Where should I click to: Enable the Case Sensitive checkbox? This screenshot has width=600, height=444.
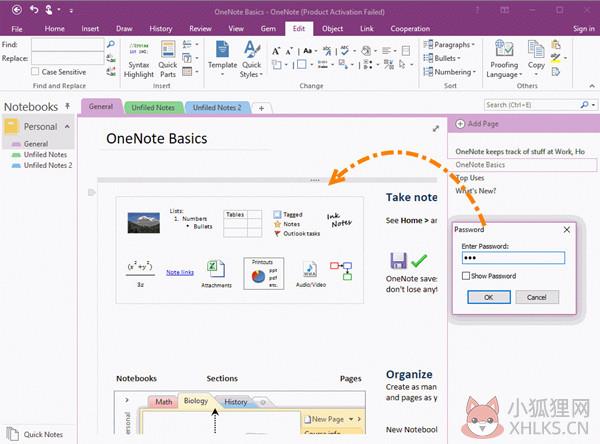click(35, 72)
